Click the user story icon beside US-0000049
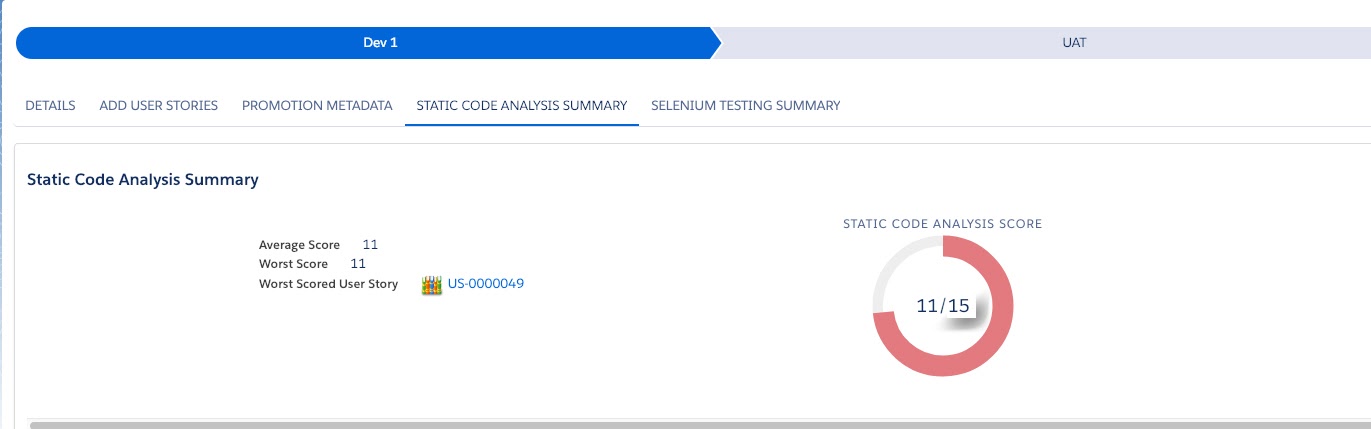This screenshot has width=1371, height=429. pyautogui.click(x=432, y=285)
